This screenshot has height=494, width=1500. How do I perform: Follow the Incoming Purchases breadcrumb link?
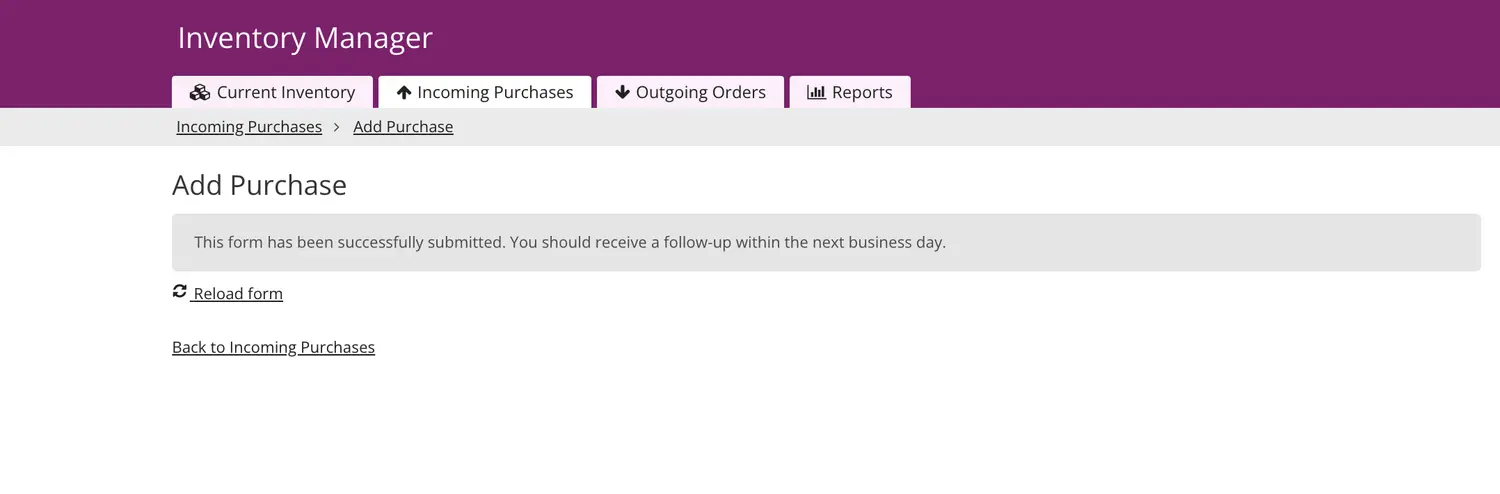pos(249,127)
